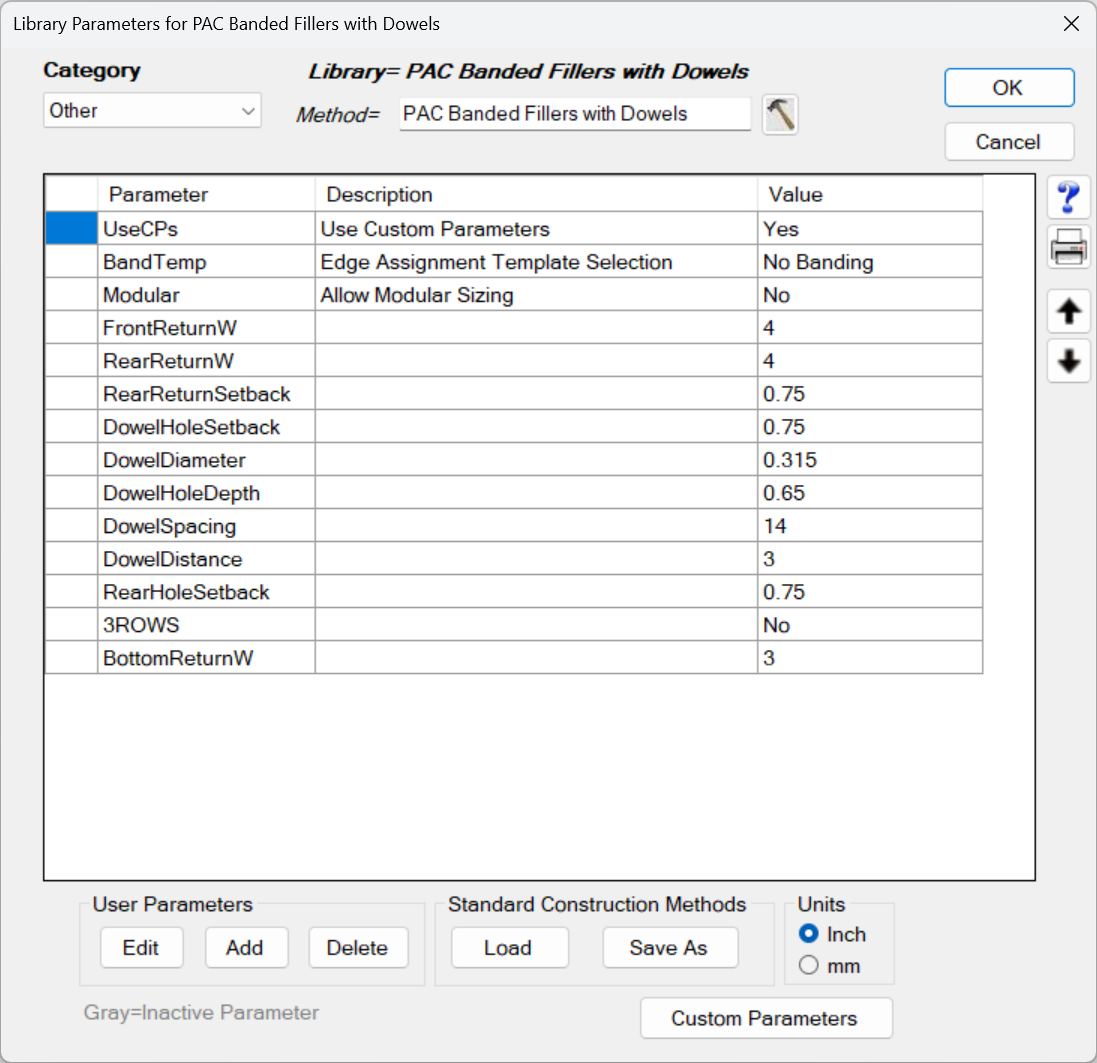Click the Value column header
Image resolution: width=1097 pixels, height=1063 pixels.
[x=868, y=195]
